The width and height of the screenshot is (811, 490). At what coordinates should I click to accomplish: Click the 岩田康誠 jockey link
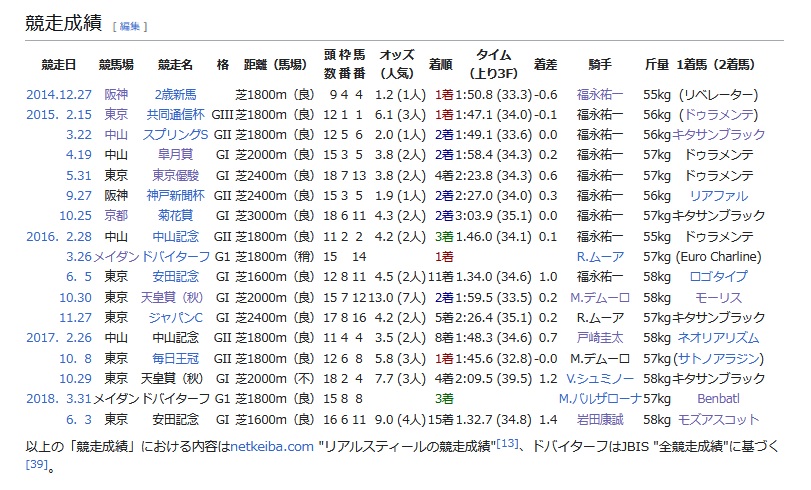600,419
